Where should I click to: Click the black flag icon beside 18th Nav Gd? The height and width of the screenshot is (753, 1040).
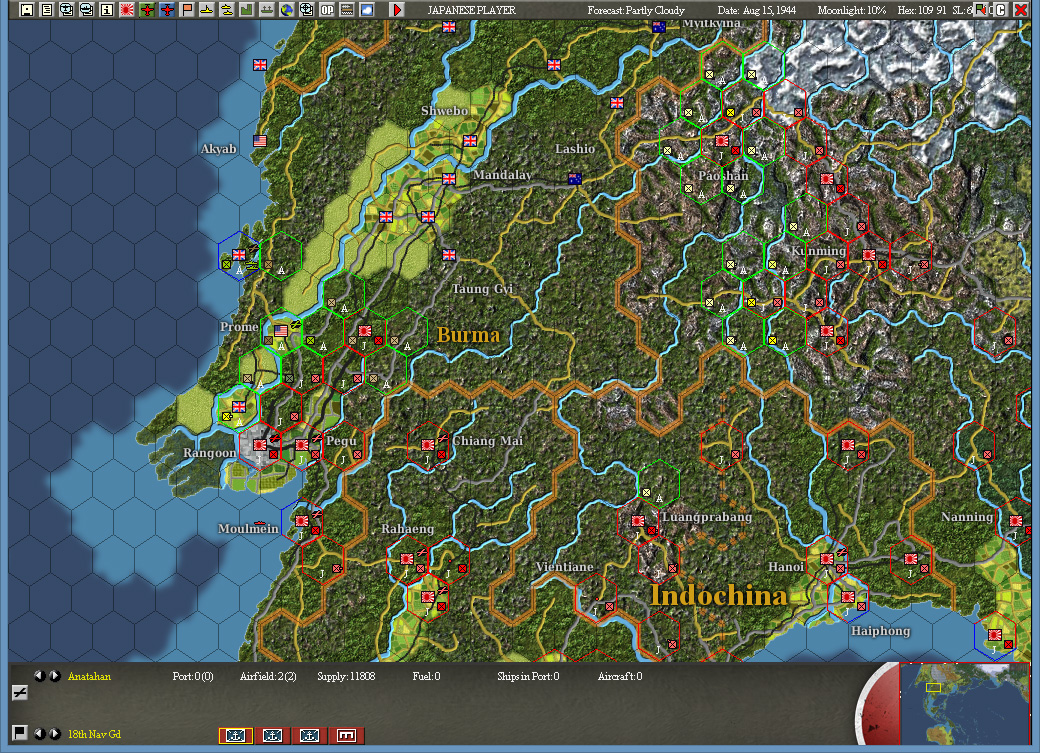20,732
